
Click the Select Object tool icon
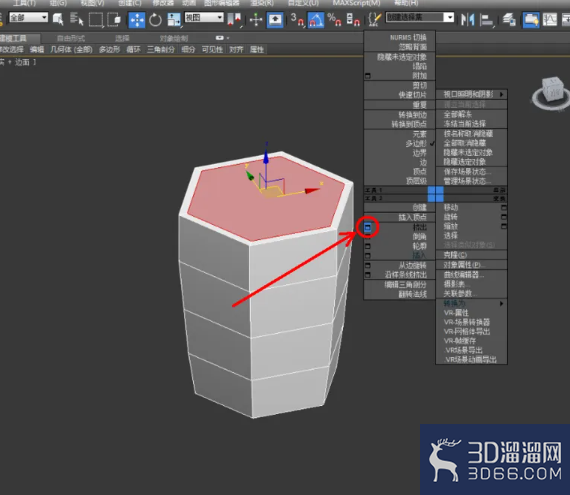[58, 19]
